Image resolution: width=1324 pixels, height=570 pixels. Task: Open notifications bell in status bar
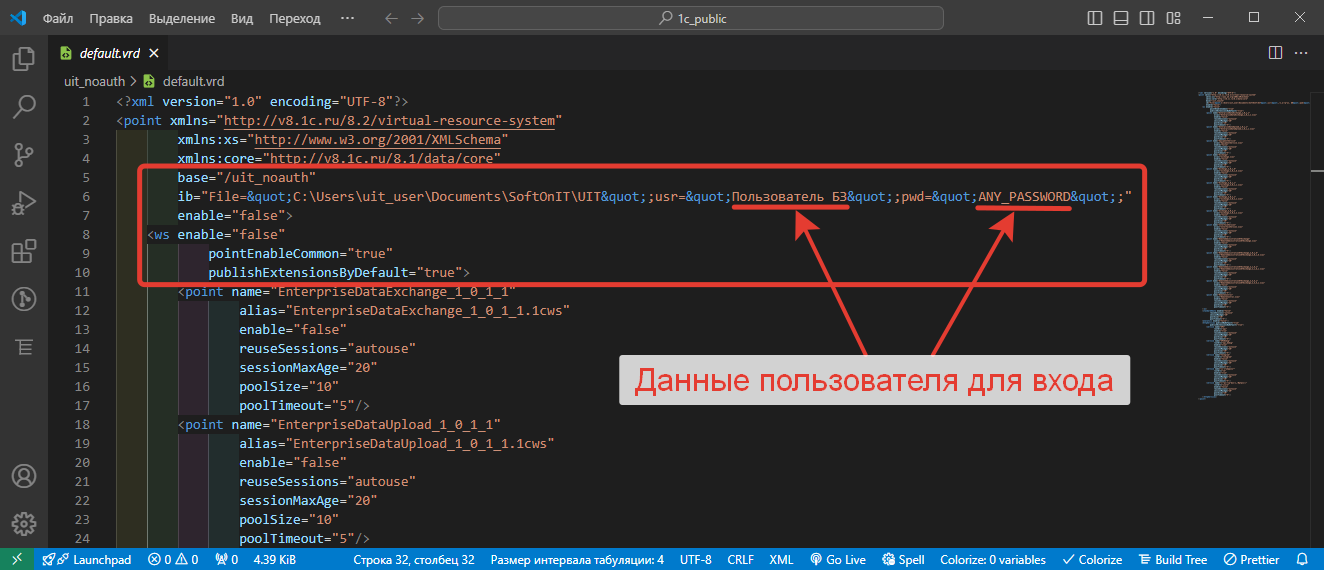(1302, 559)
